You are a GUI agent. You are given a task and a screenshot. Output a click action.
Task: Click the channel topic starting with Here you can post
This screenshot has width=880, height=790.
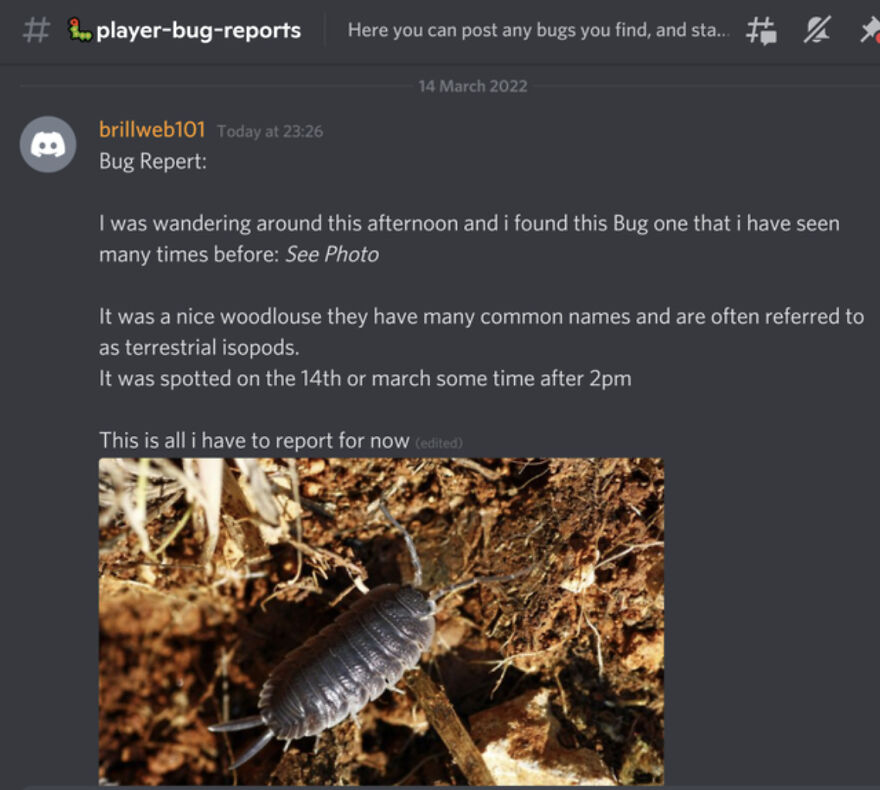[538, 30]
